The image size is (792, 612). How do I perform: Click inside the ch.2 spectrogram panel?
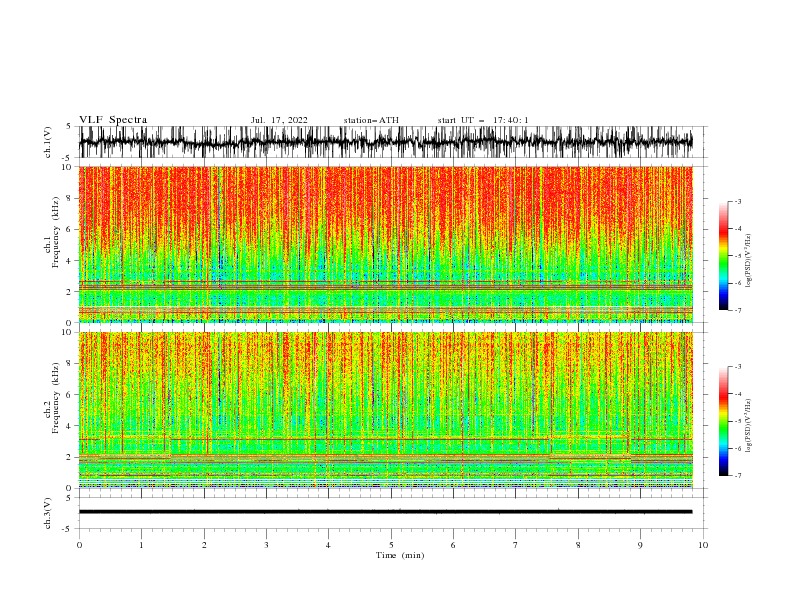(x=386, y=410)
